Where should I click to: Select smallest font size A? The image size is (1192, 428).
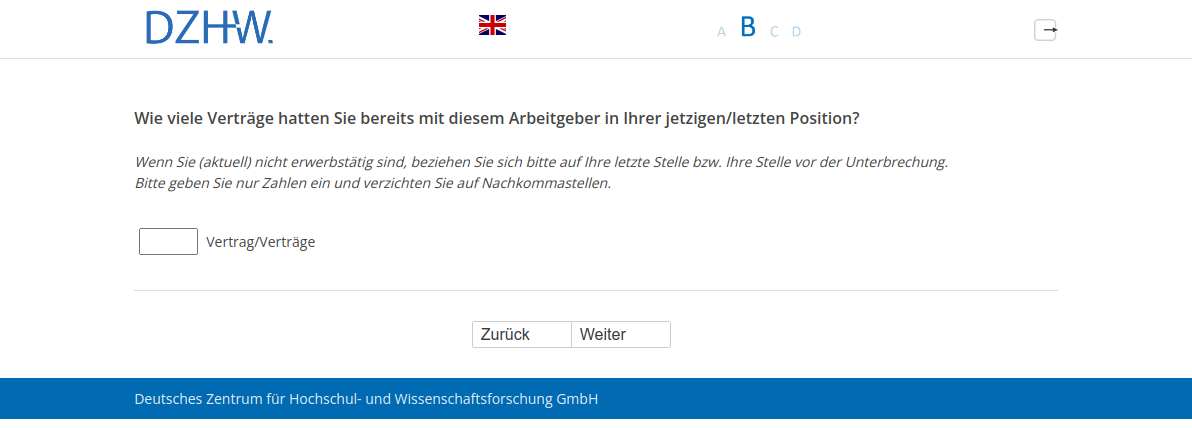(x=721, y=32)
